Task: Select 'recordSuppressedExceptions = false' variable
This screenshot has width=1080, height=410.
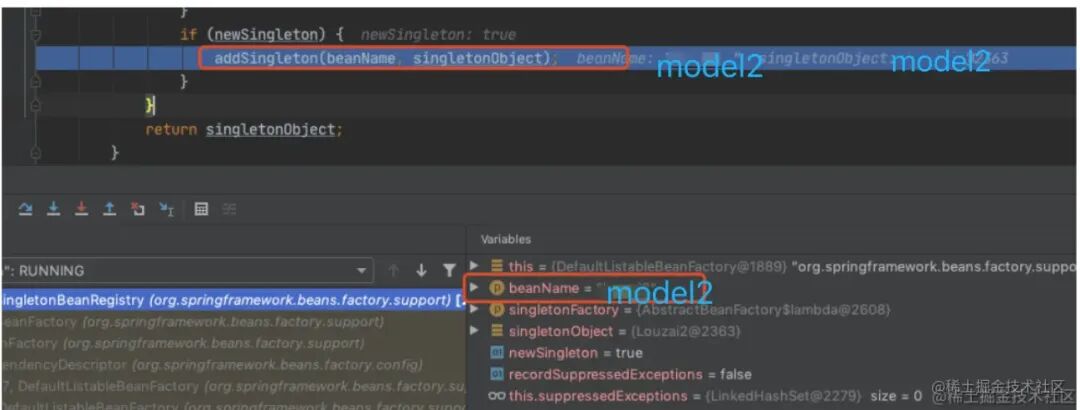Action: pyautogui.click(x=773, y=374)
